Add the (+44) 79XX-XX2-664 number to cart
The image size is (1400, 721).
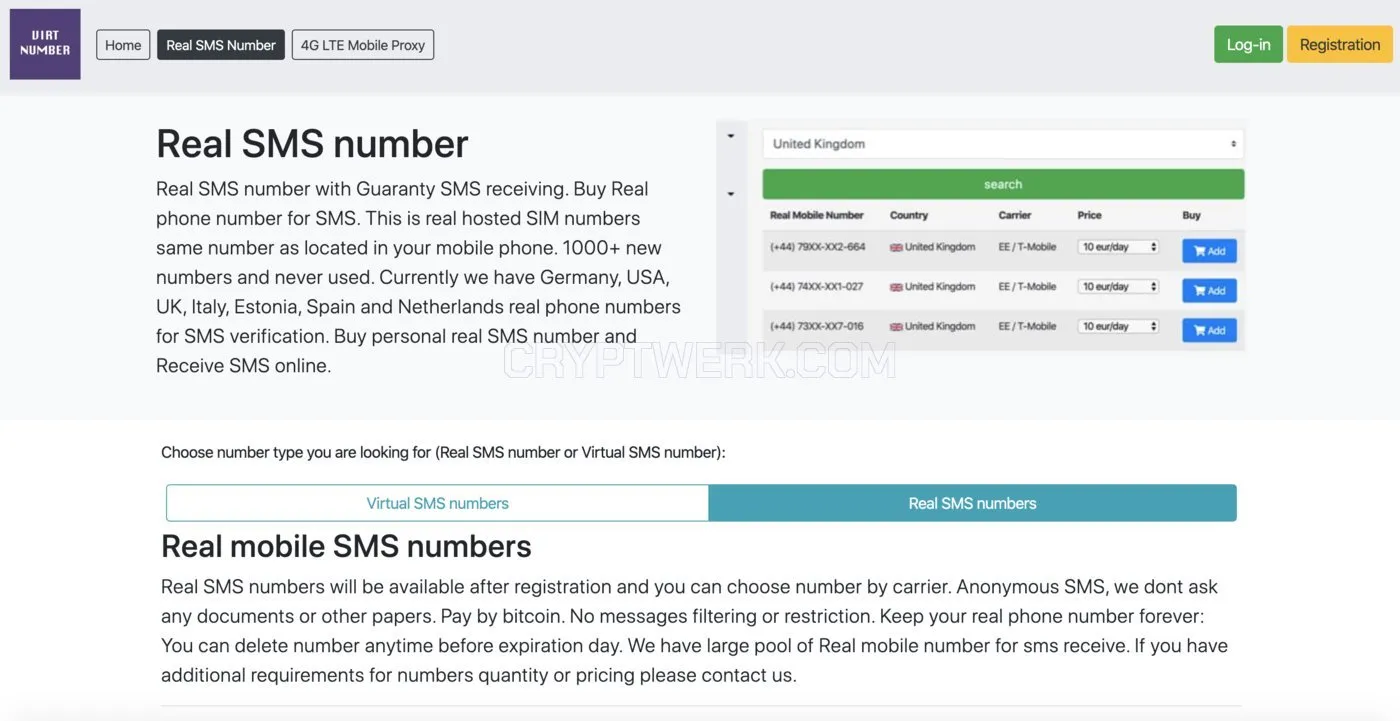pos(1209,251)
